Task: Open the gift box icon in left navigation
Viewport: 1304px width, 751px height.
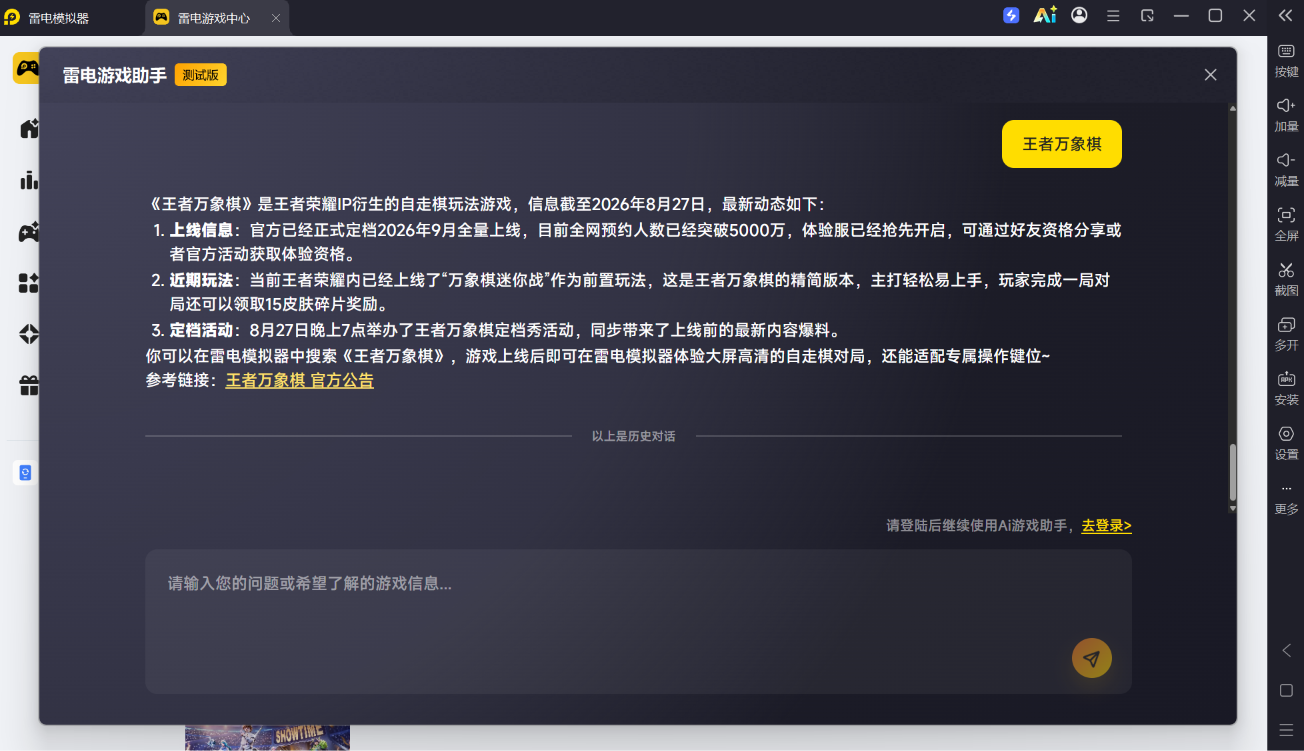Action: coord(29,385)
